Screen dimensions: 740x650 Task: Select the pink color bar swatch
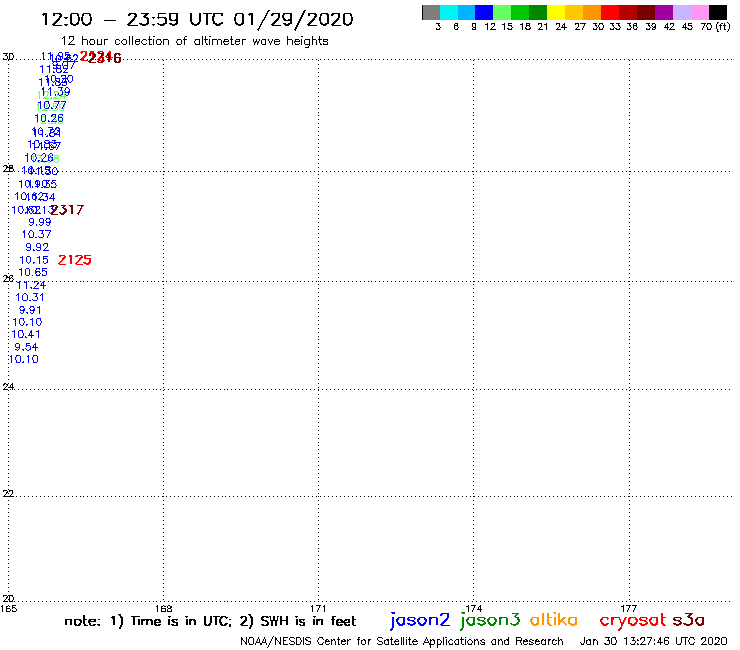coord(699,12)
